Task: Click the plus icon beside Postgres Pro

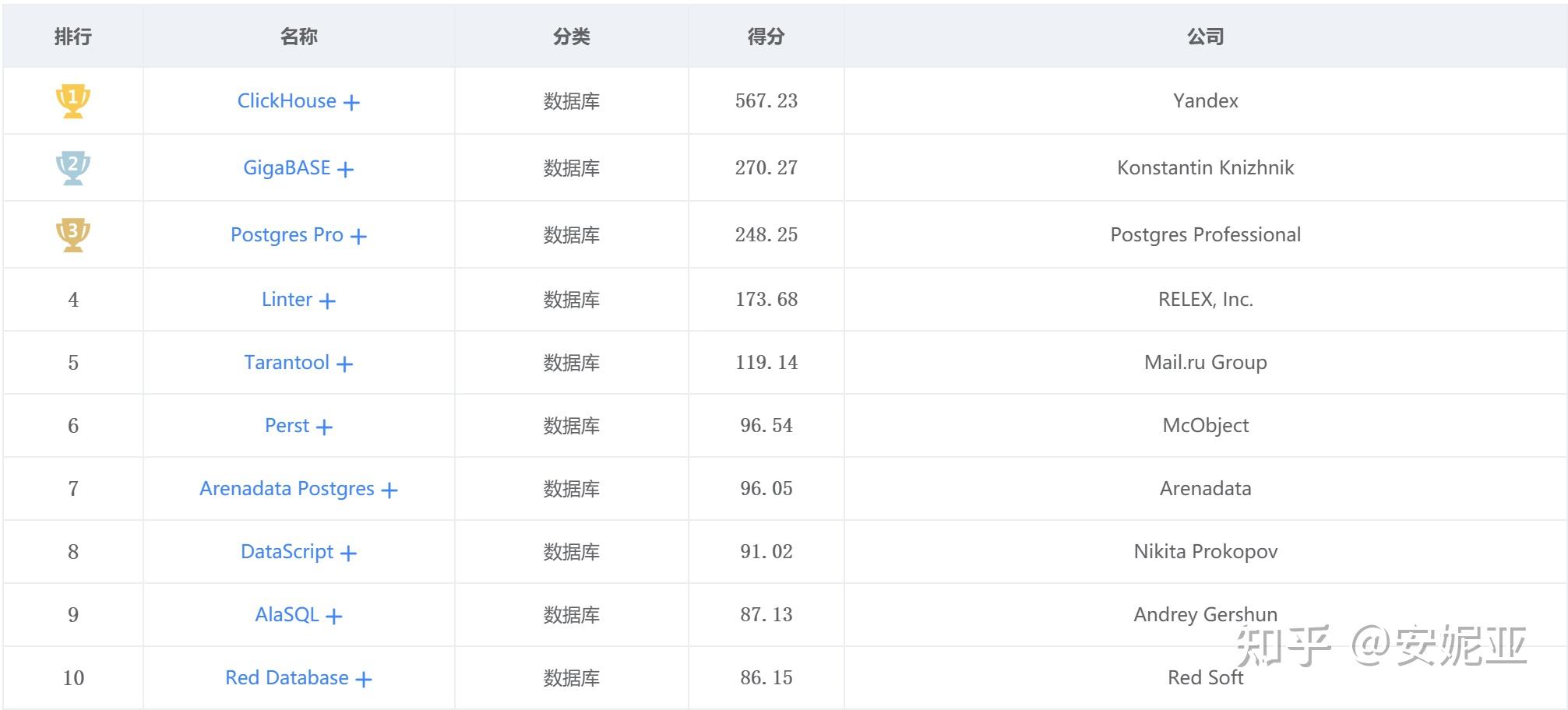Action: click(x=358, y=237)
